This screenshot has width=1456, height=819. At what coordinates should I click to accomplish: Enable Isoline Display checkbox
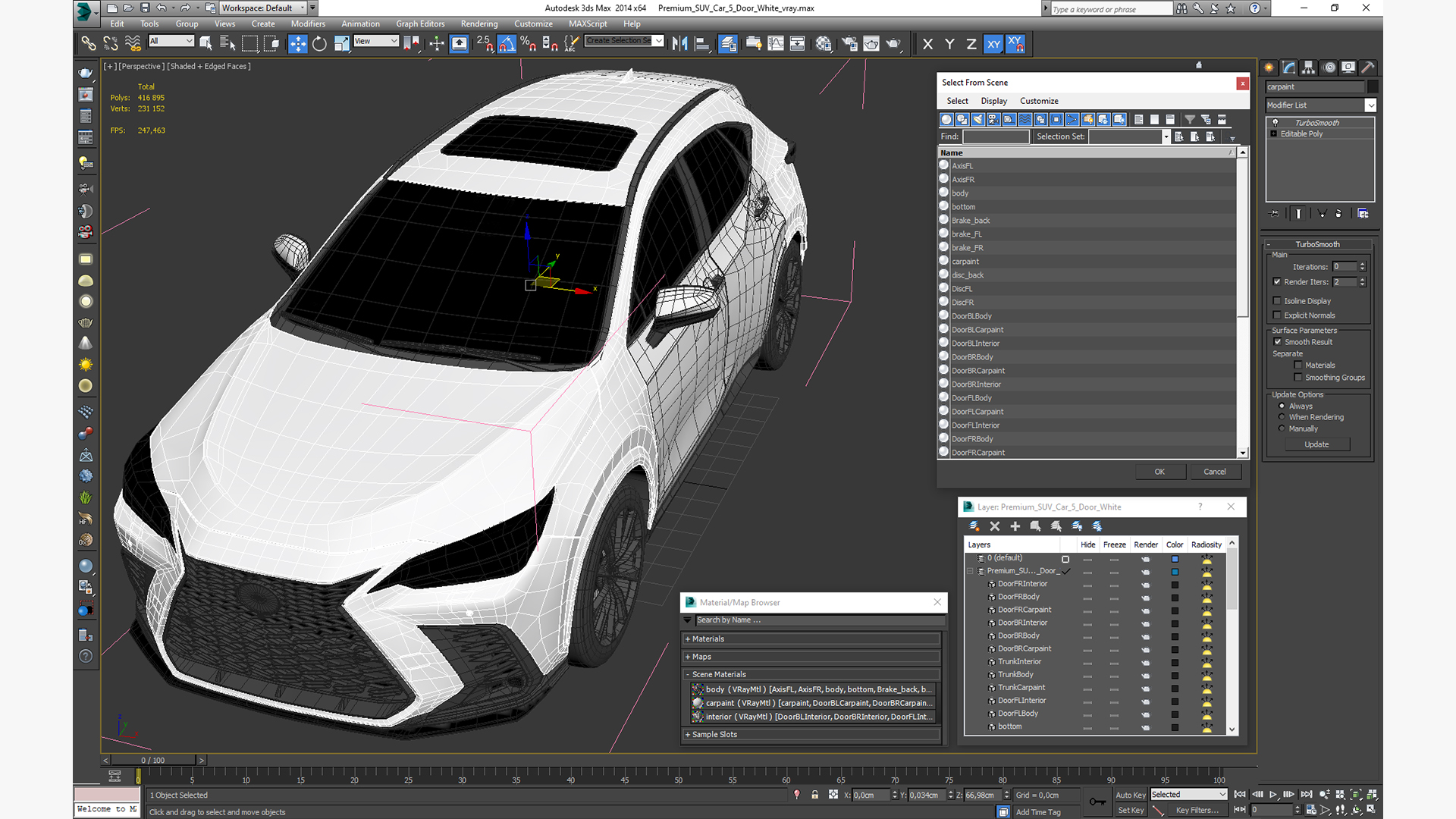(1277, 301)
